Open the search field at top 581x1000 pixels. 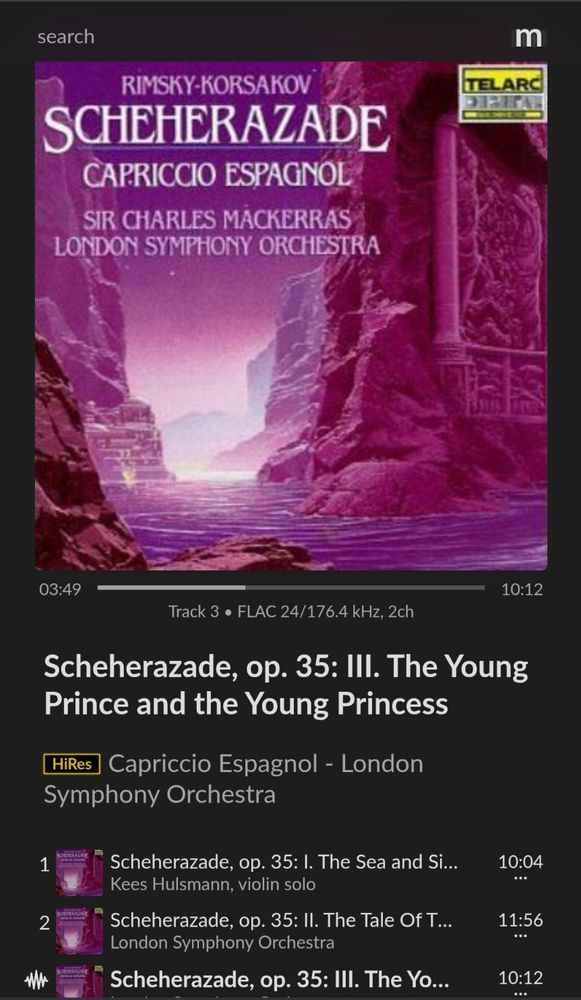click(66, 37)
